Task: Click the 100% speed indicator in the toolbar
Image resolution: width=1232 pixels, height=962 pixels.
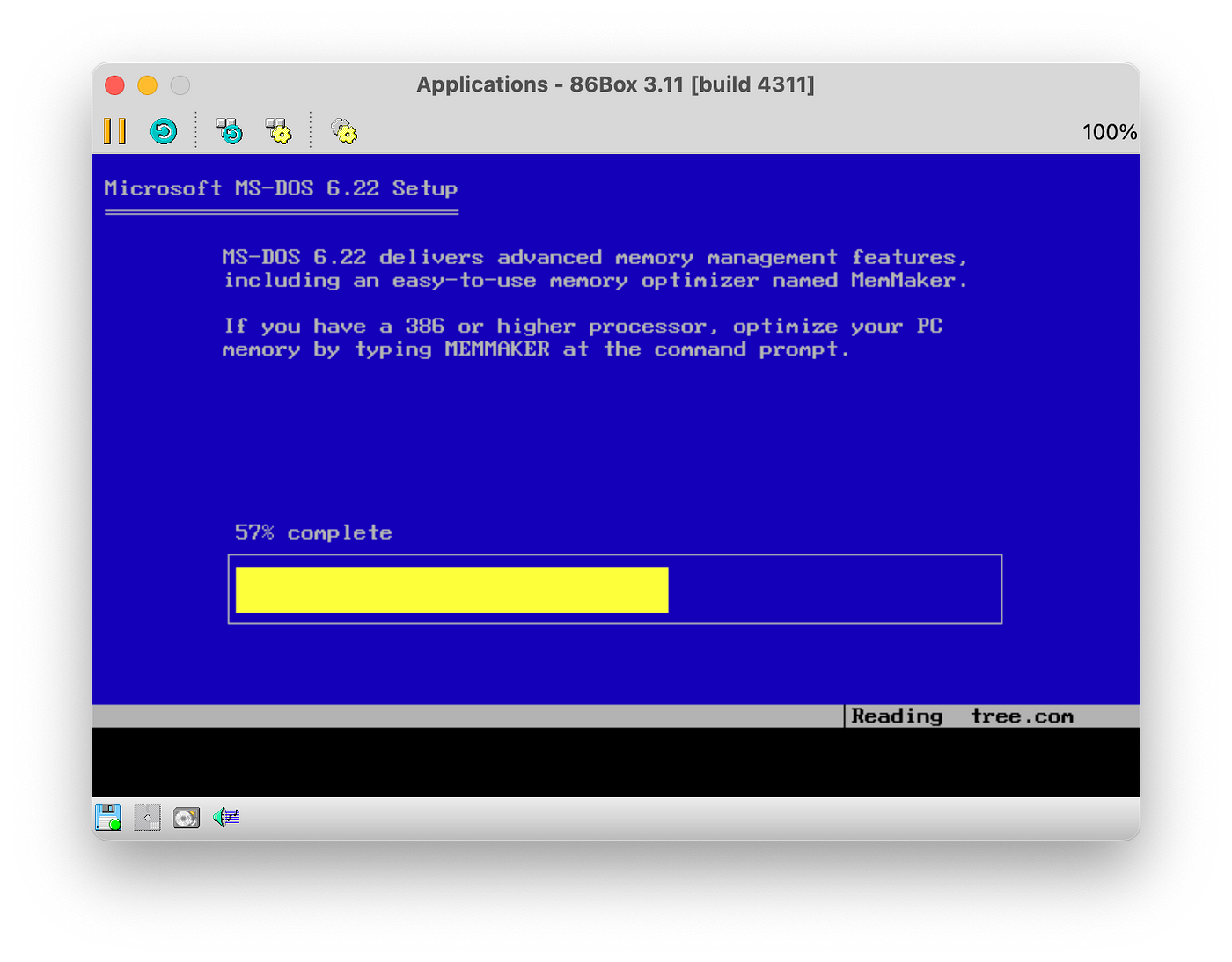Action: tap(1110, 132)
